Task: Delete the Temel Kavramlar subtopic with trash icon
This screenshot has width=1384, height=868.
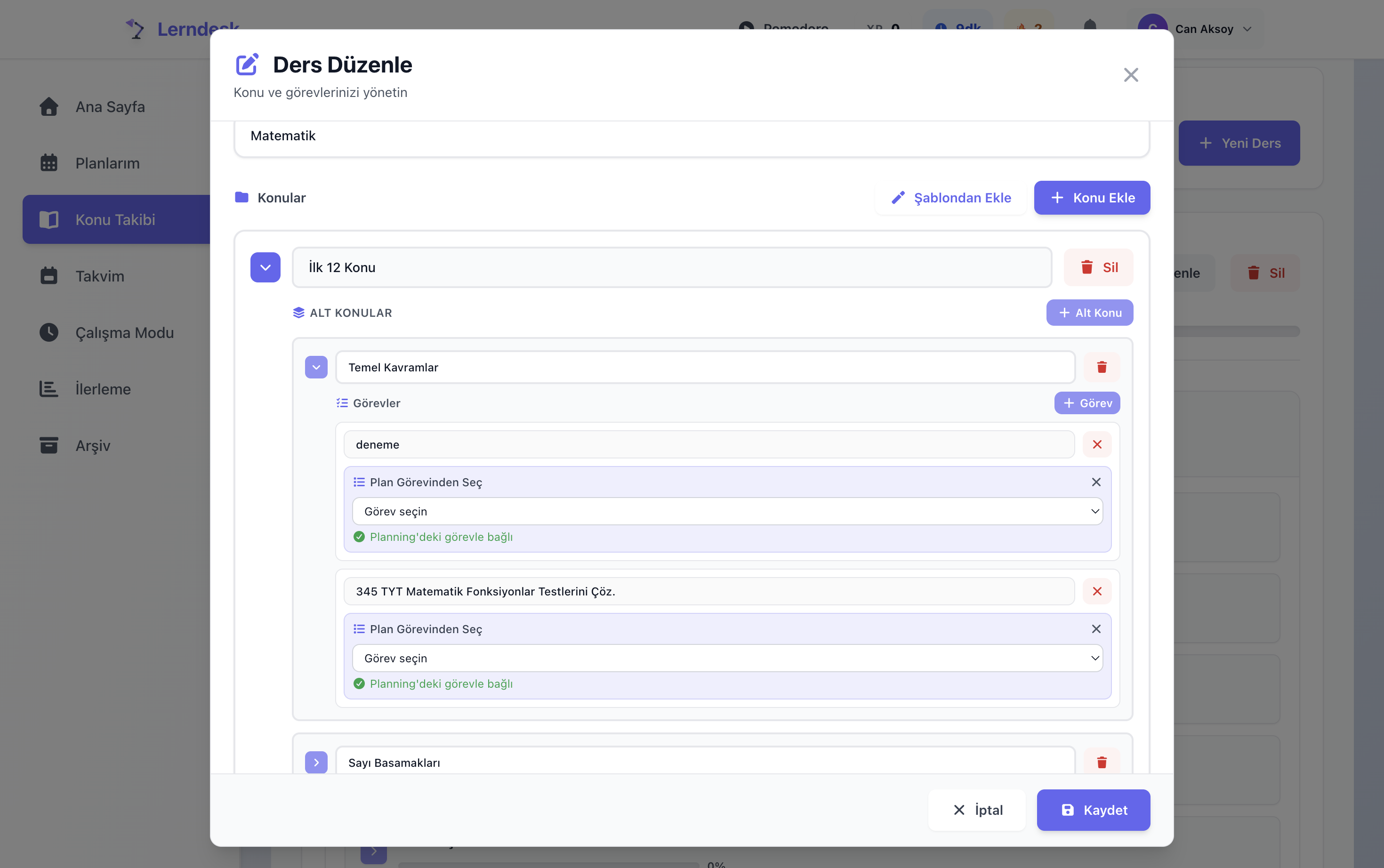Action: tap(1101, 368)
